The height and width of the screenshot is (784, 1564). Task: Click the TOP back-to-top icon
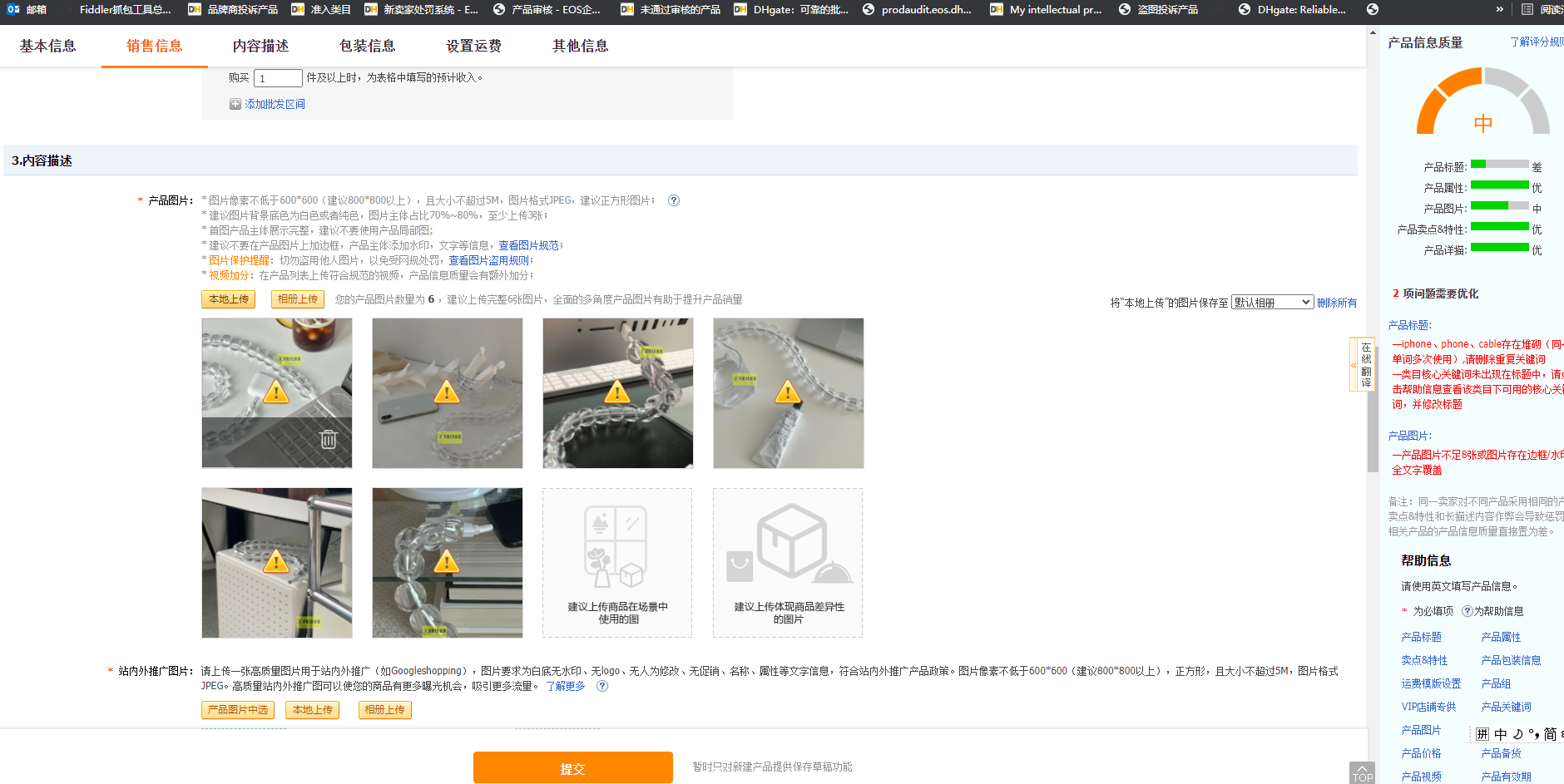(1362, 772)
